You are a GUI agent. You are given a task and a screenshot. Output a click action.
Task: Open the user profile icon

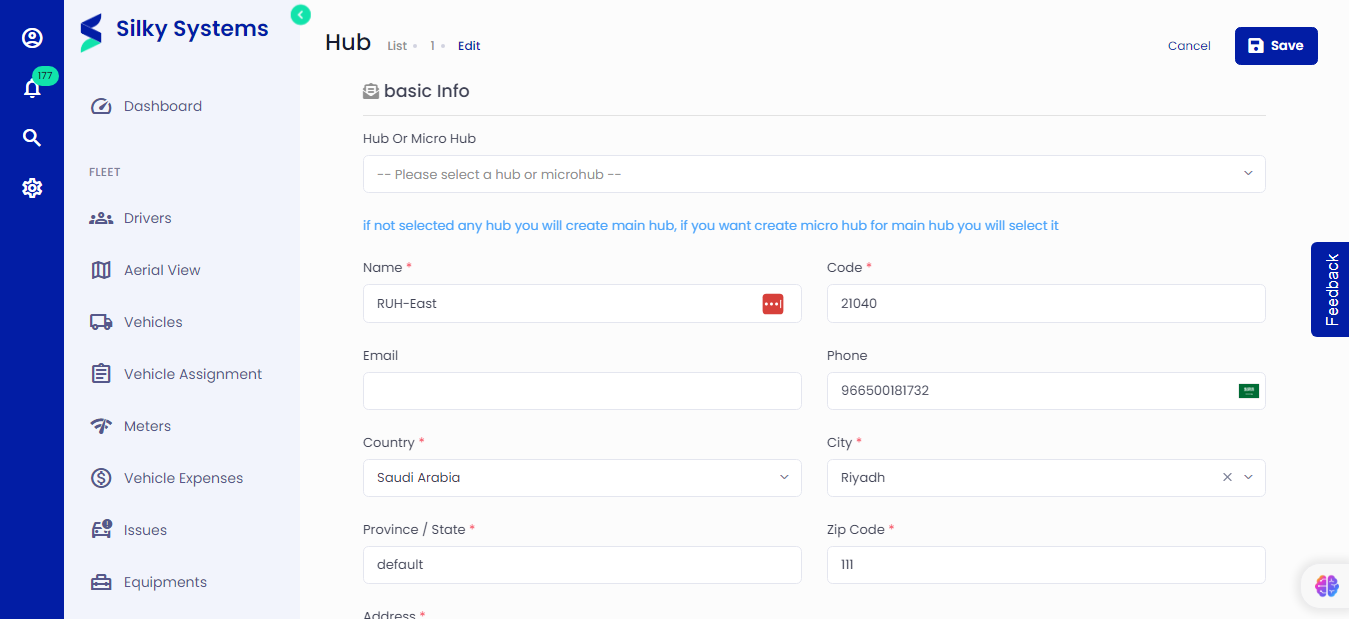coord(32,38)
